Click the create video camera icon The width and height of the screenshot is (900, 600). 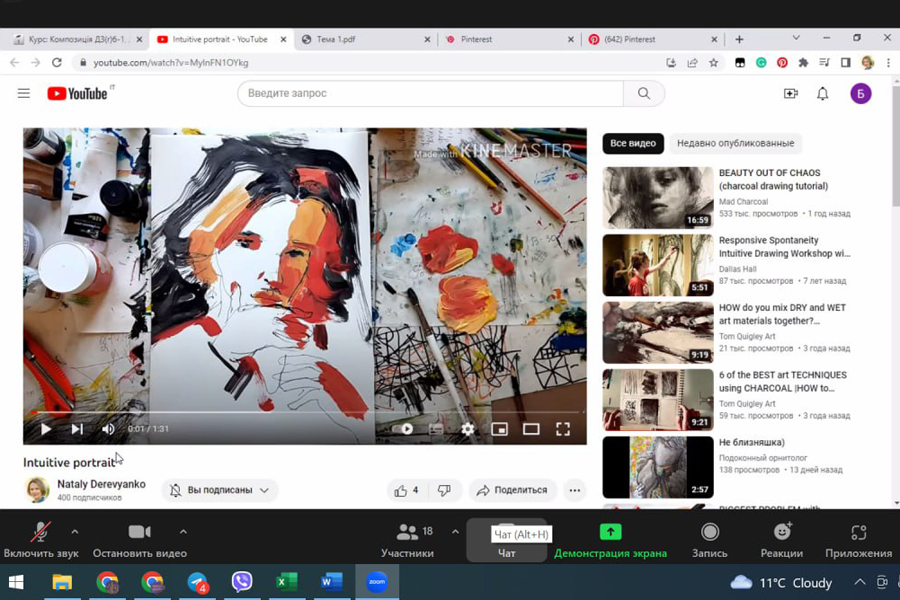[x=791, y=94]
